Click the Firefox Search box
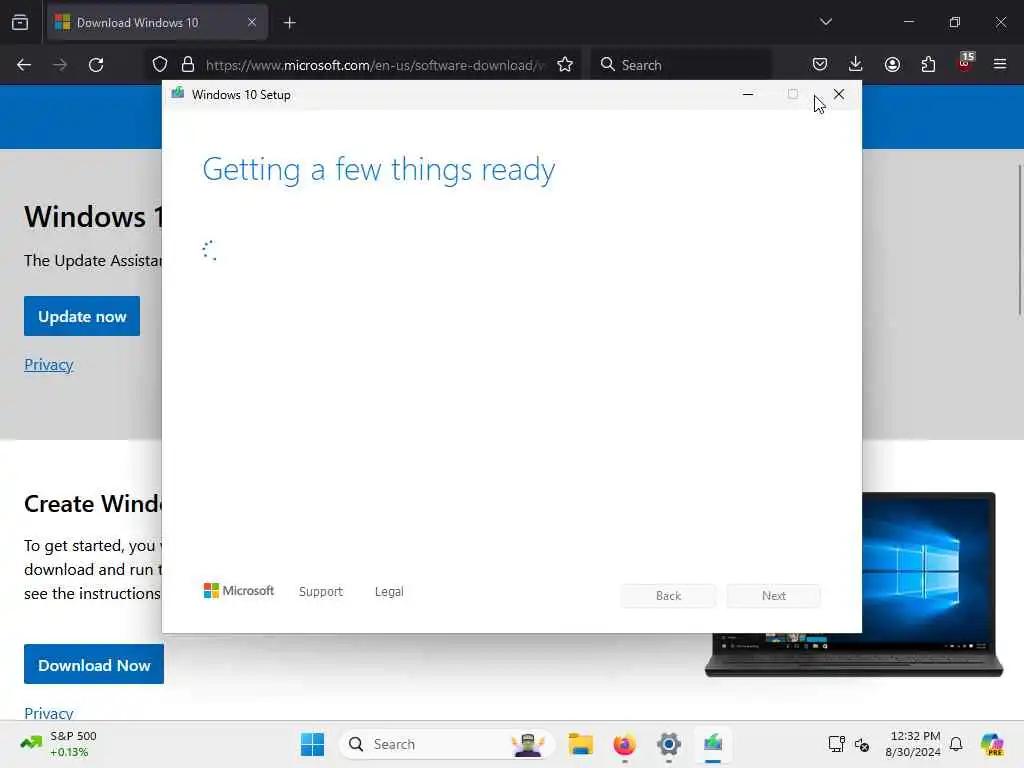1024x768 pixels. click(x=681, y=65)
